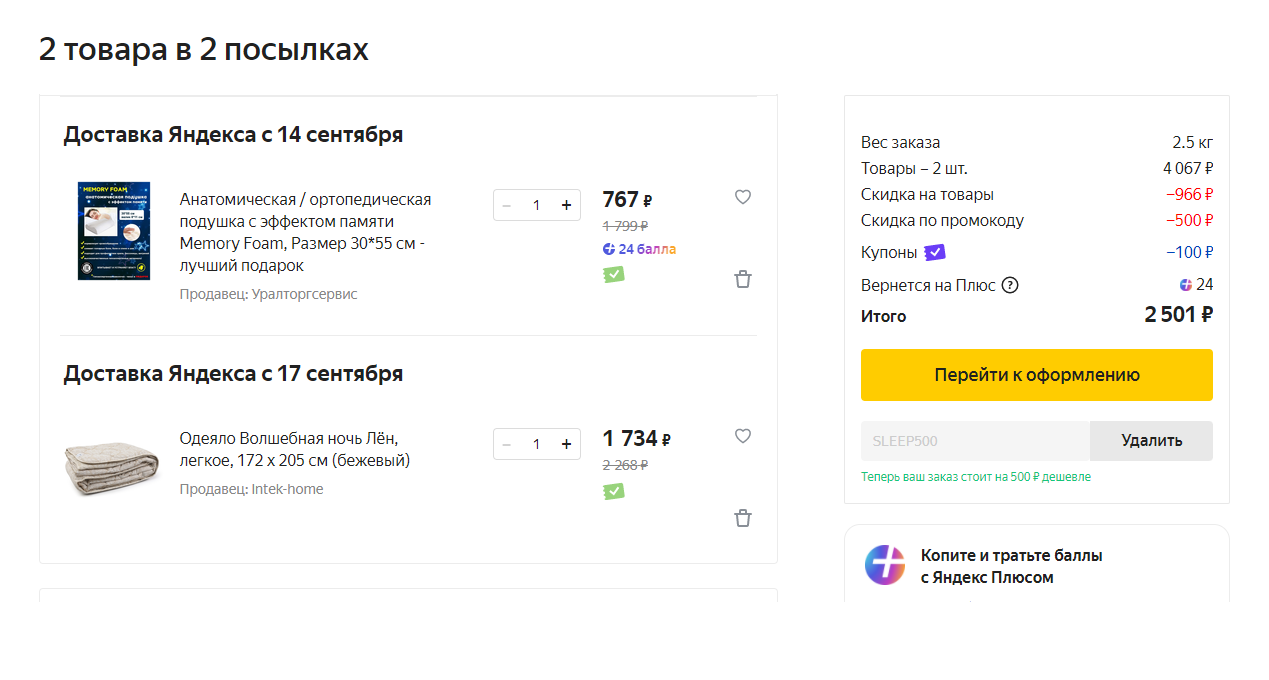Click the 24 балла Plus points badge
This screenshot has height=680, width=1269.
[x=639, y=249]
